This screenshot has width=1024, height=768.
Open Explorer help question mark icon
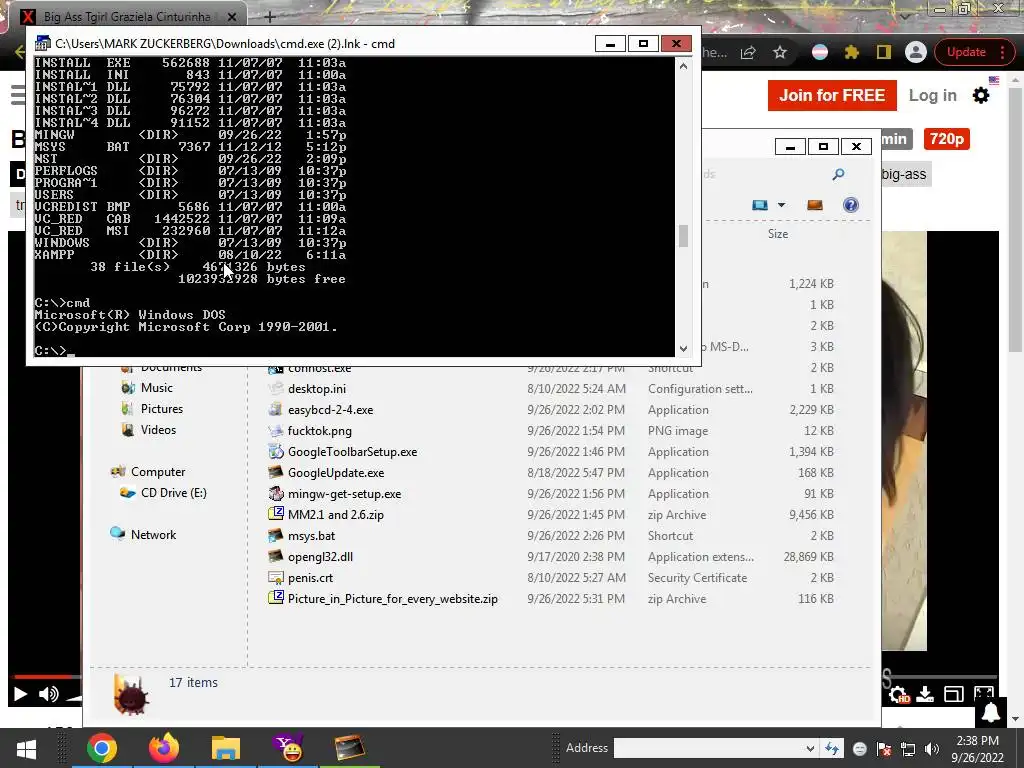click(x=850, y=205)
